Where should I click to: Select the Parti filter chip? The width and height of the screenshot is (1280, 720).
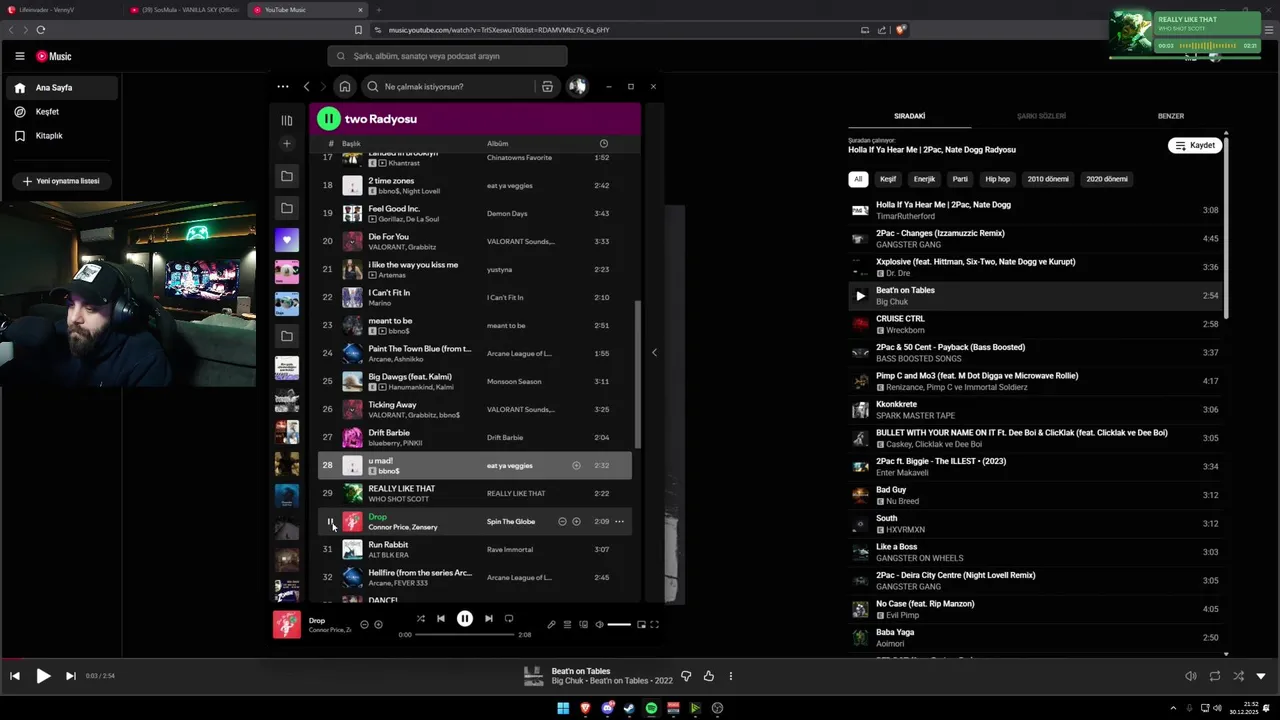tap(960, 179)
